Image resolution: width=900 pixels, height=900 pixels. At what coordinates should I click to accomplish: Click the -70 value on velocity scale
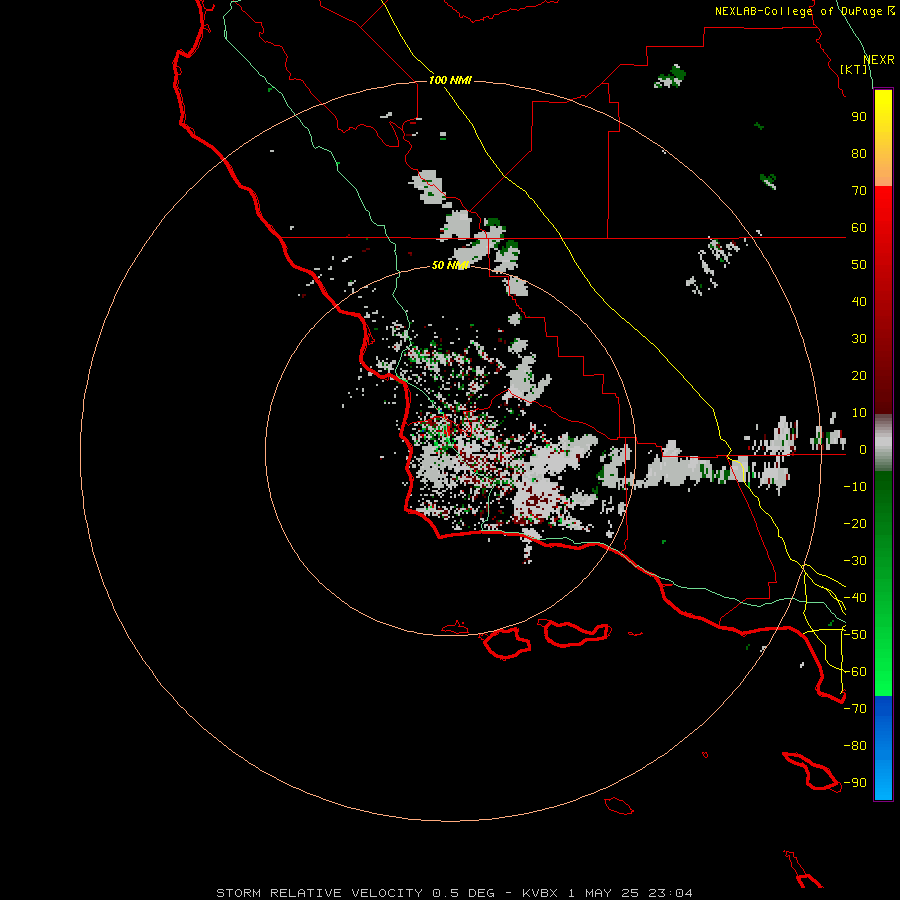tap(855, 709)
